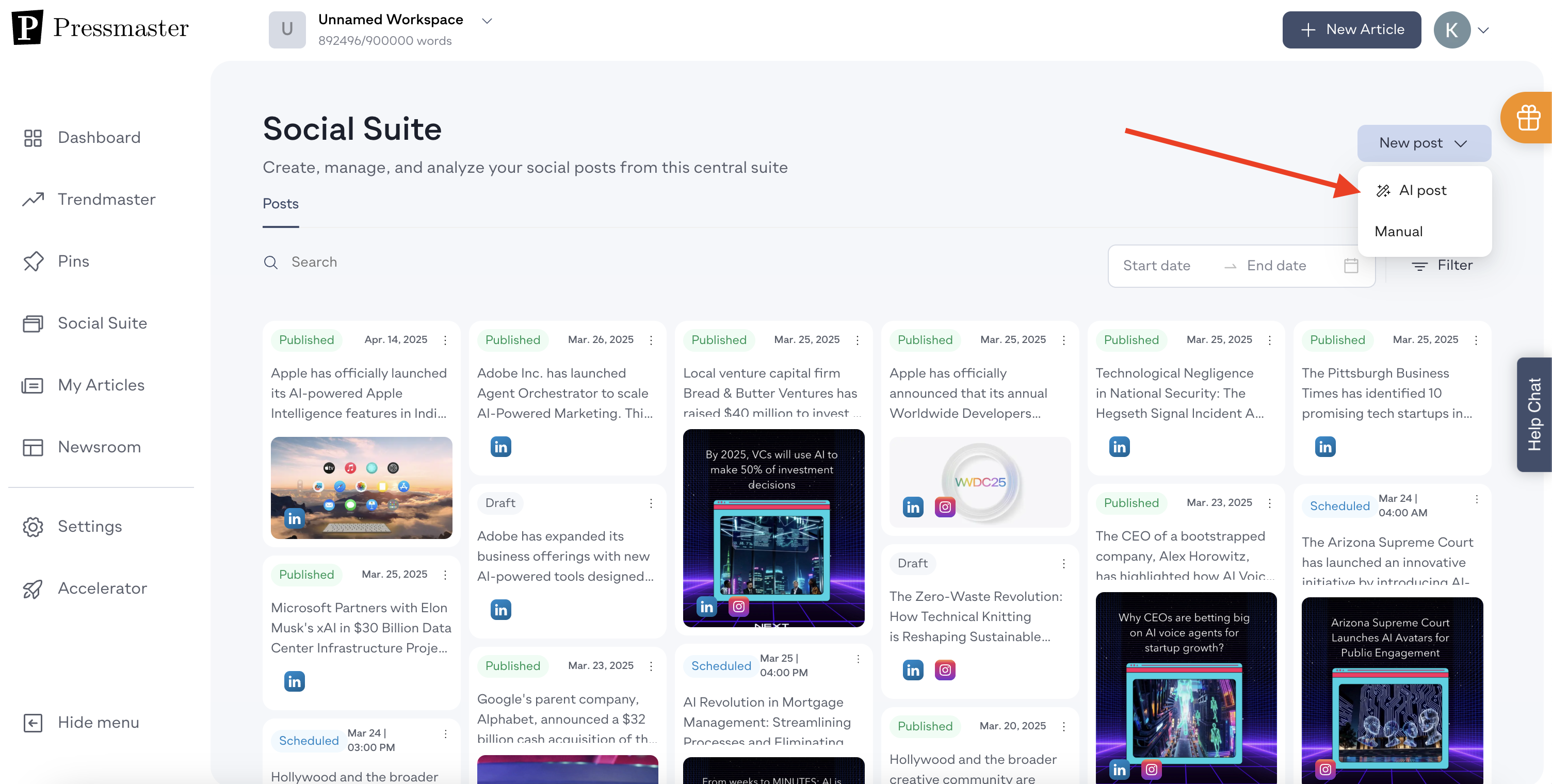Screen dimensions: 1552x784
Task: Click the Pressmaster logo
Action: (100, 28)
